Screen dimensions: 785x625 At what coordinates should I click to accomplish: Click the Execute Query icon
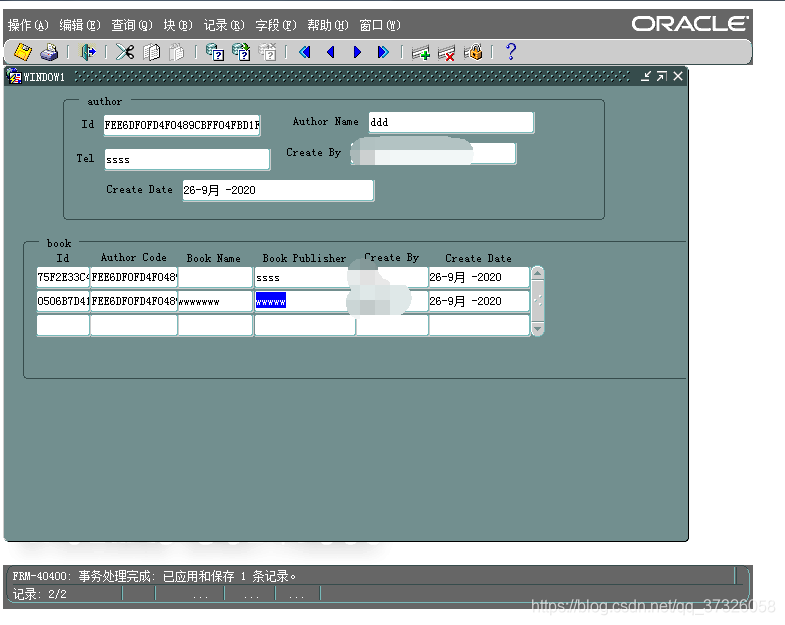point(241,52)
